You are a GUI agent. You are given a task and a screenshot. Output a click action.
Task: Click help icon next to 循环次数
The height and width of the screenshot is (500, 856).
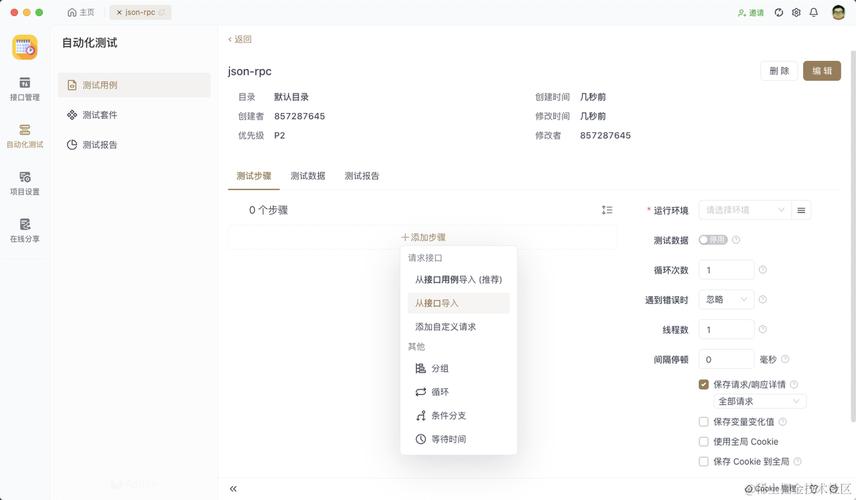click(763, 270)
